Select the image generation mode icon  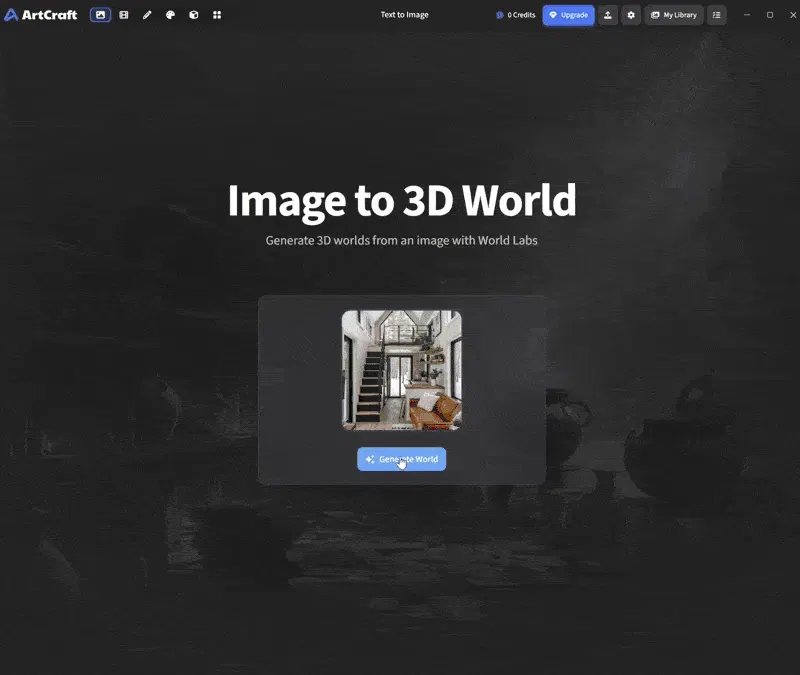(x=101, y=15)
